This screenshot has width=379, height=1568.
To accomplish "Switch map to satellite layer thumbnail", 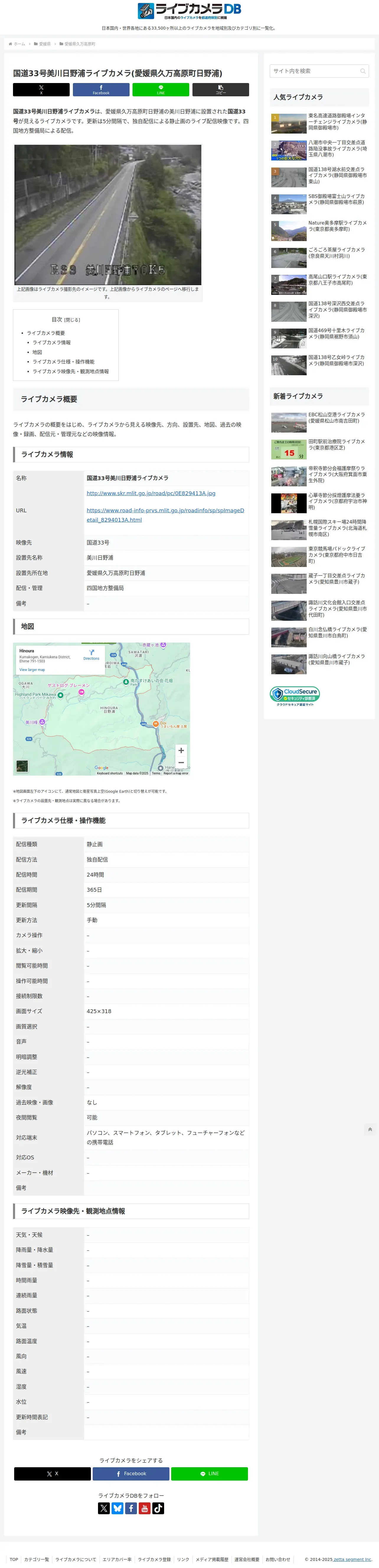I will [x=22, y=766].
